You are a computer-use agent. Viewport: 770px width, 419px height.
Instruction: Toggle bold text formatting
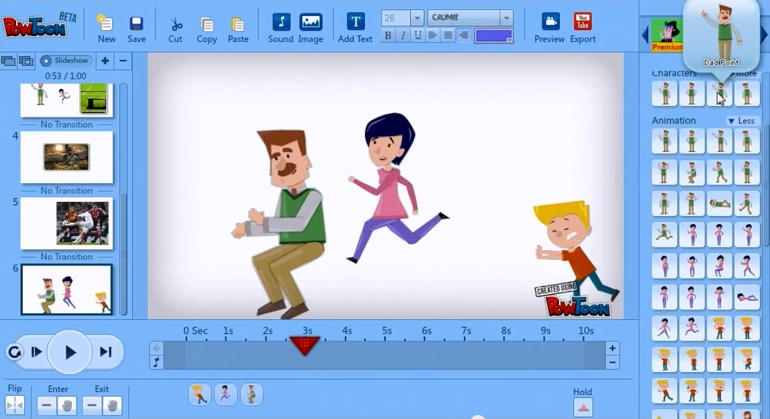click(x=388, y=36)
